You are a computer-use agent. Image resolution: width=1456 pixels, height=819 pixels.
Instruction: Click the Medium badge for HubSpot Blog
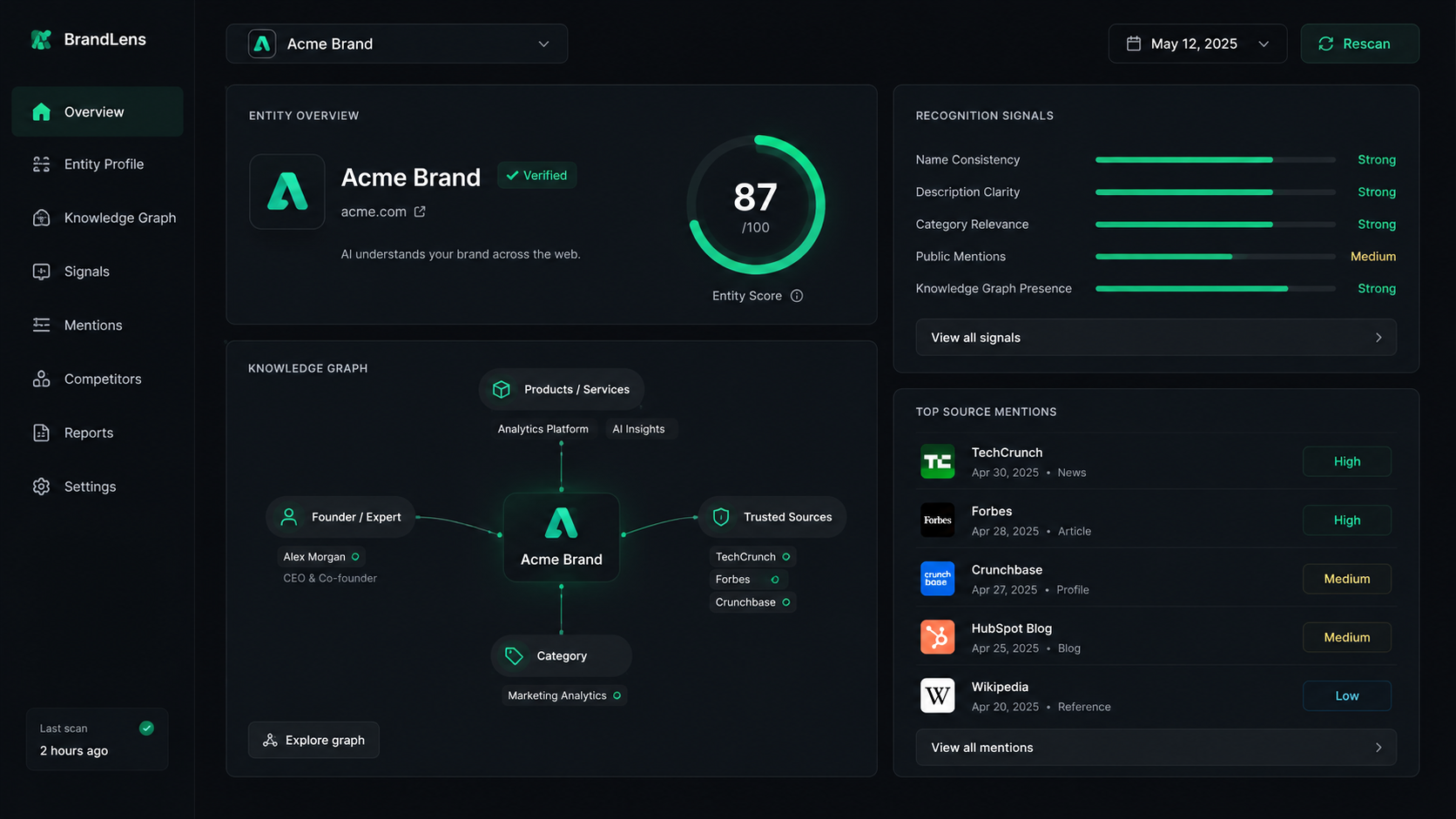(x=1346, y=637)
